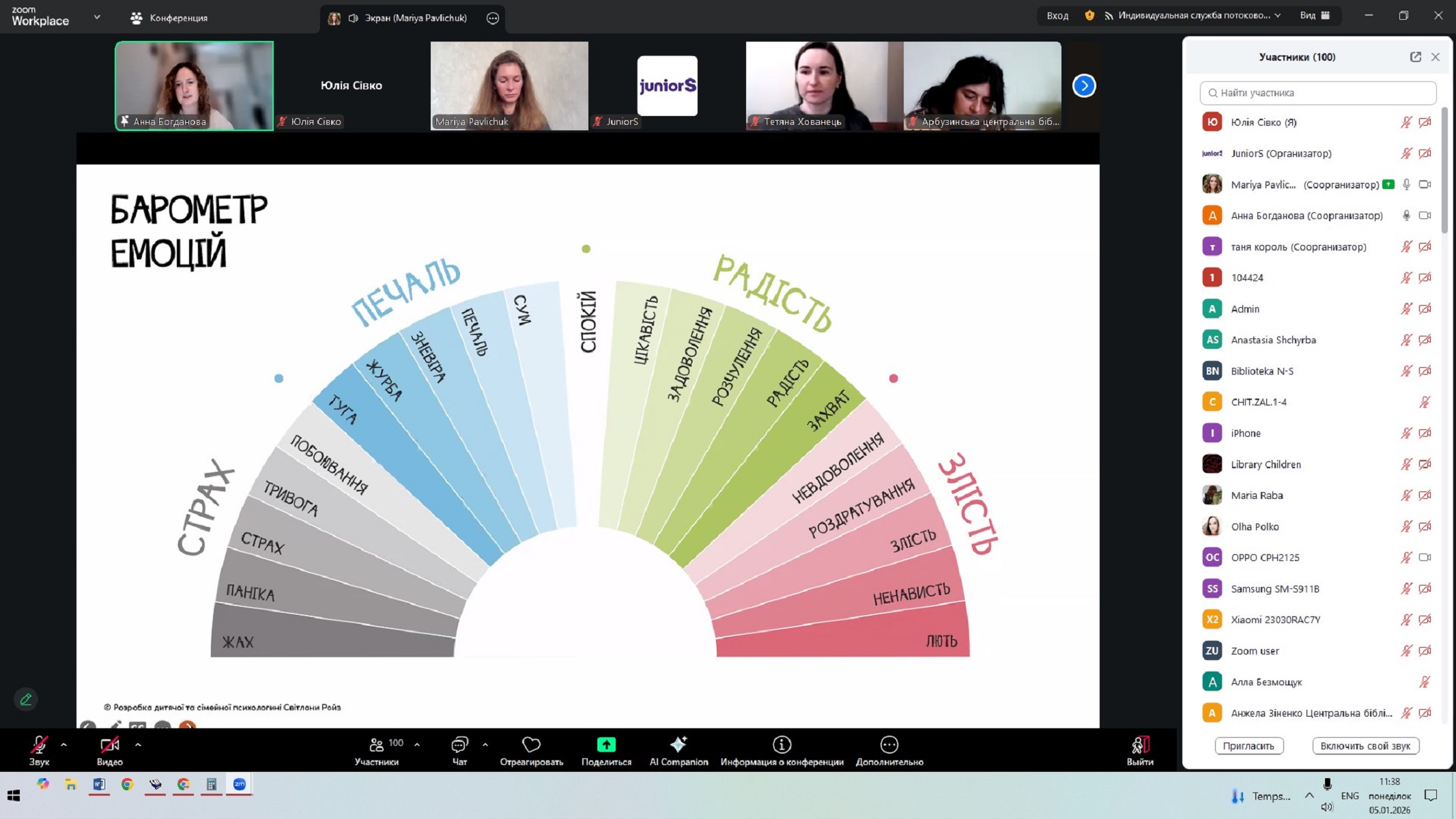Open the Conference tab
This screenshot has width=1456, height=819.
click(x=169, y=18)
